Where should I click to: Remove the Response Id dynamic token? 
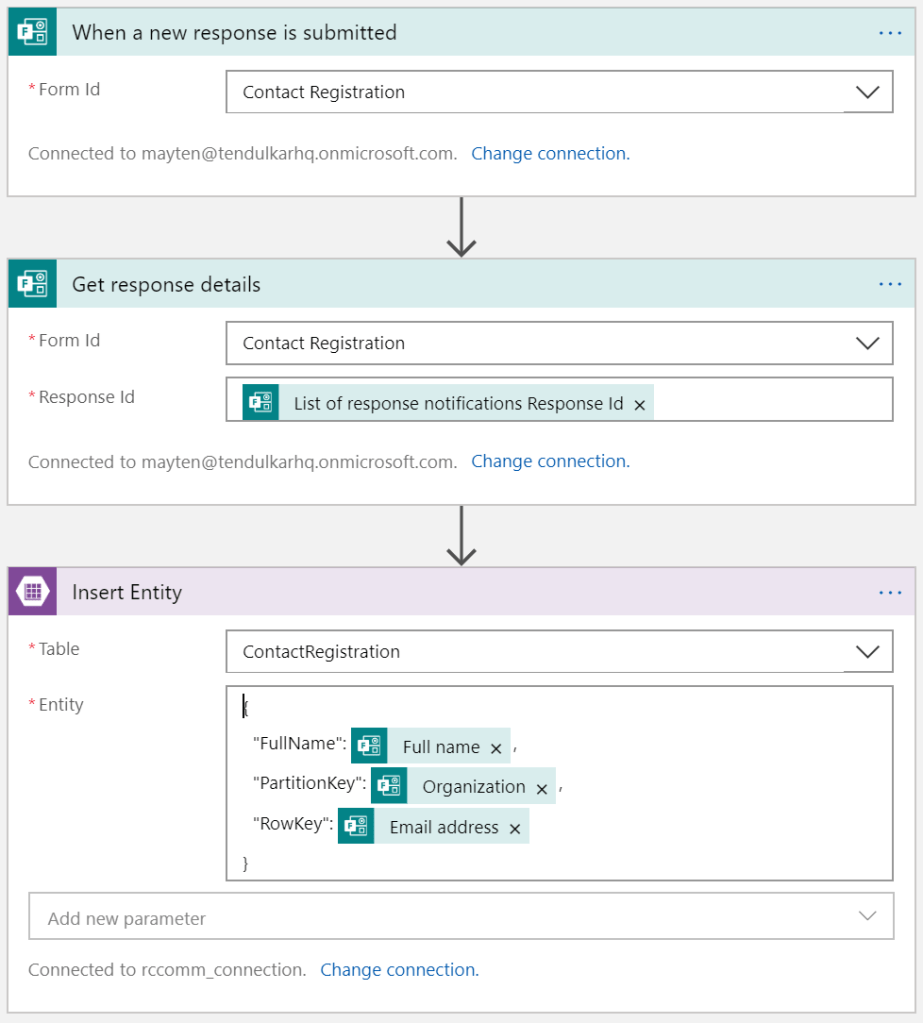click(640, 405)
